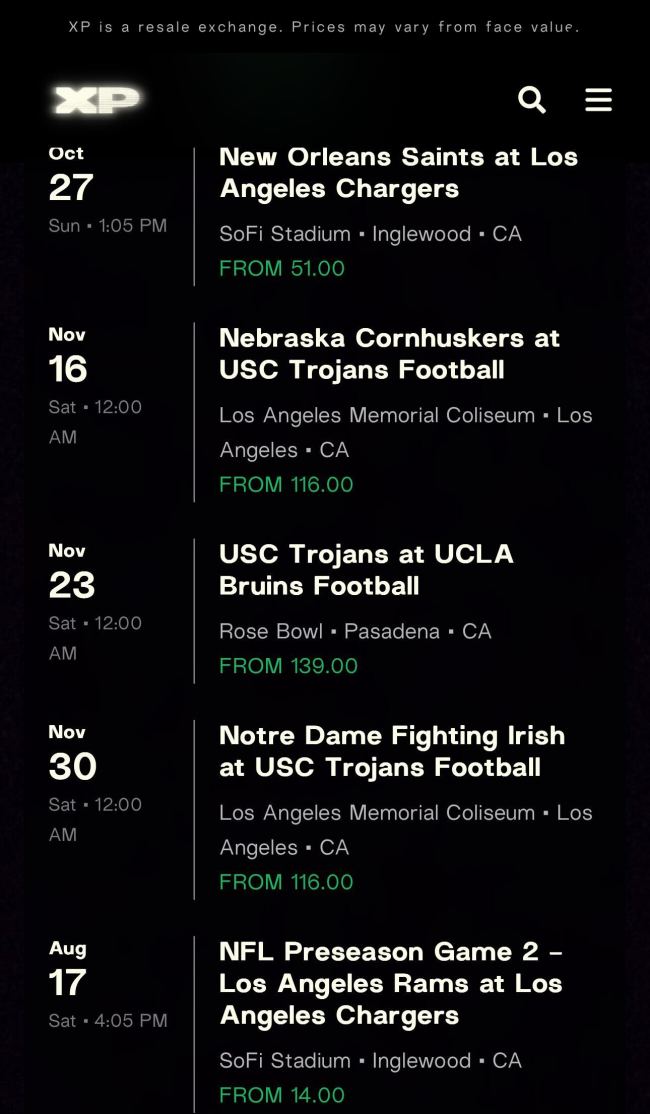Viewport: 650px width, 1114px height.
Task: Click the FROM 14.00 price
Action: [x=282, y=1095]
